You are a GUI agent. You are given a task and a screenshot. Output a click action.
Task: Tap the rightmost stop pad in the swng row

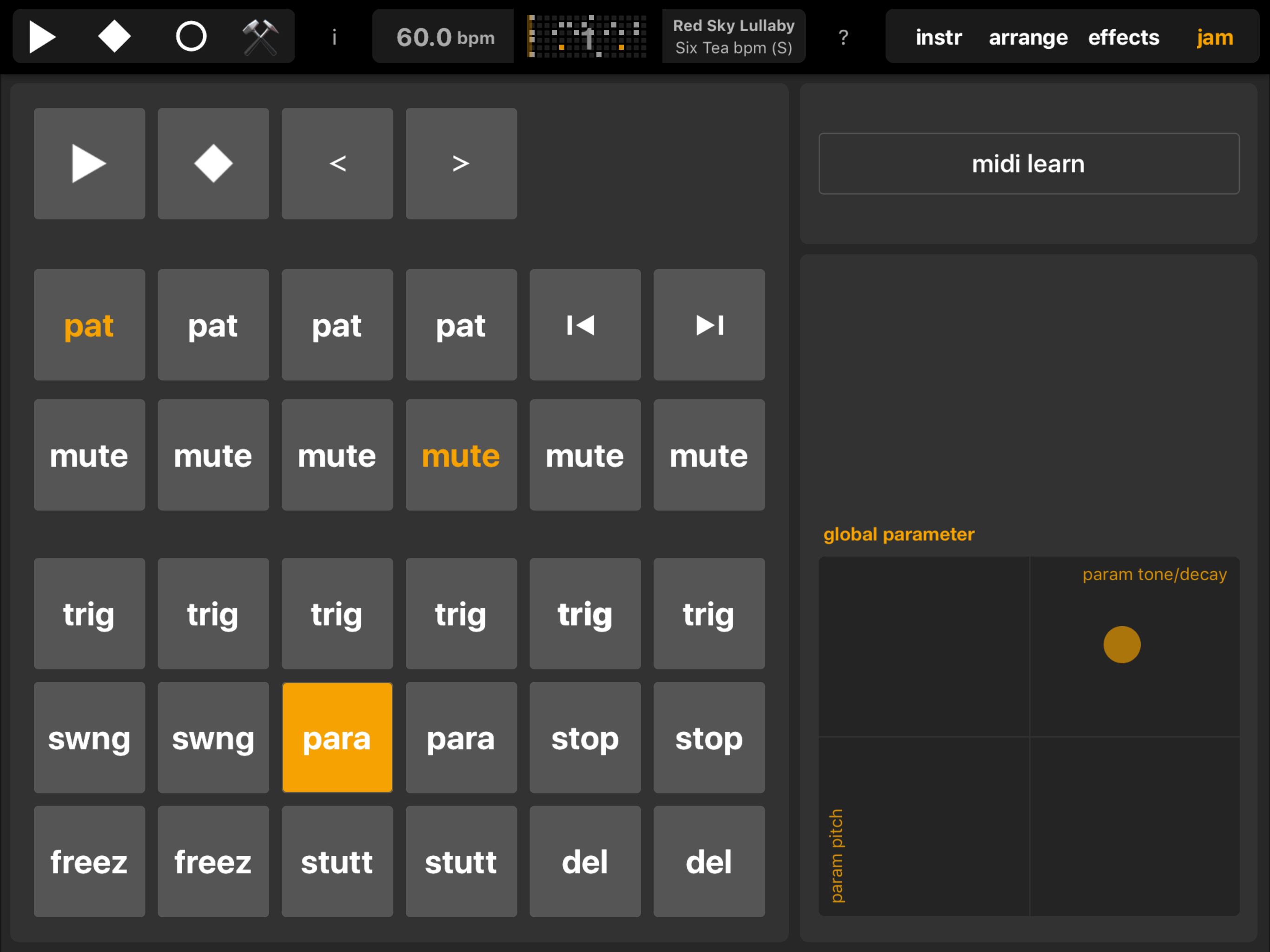[710, 738]
